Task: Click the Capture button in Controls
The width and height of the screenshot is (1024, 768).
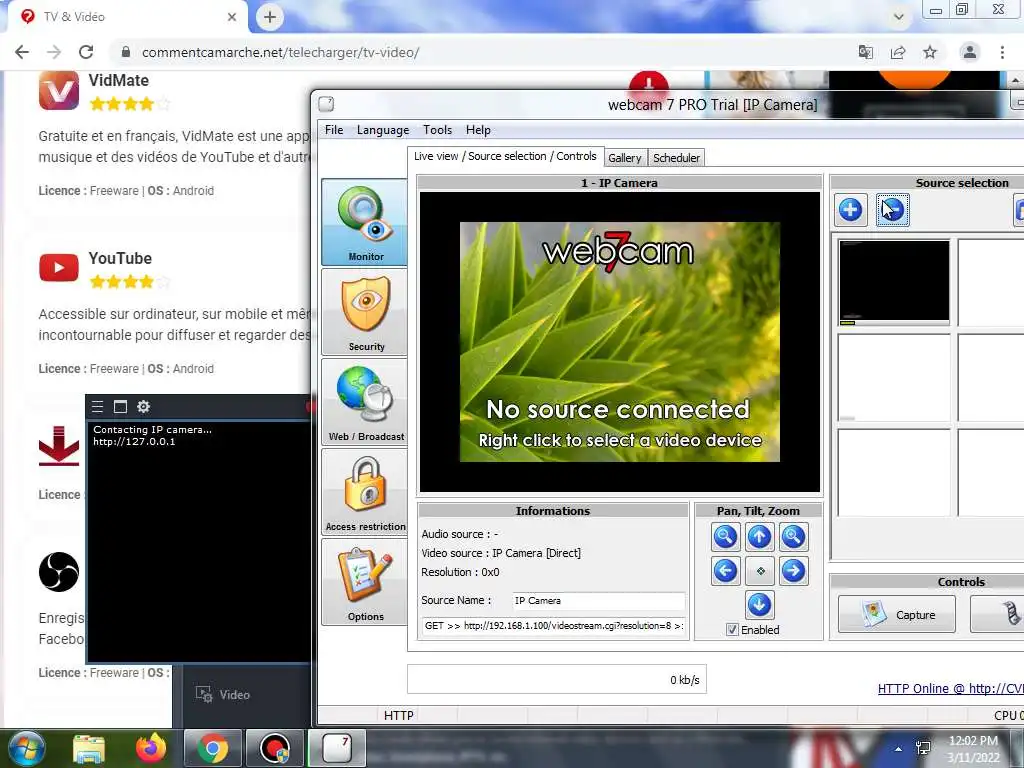Action: tap(896, 615)
